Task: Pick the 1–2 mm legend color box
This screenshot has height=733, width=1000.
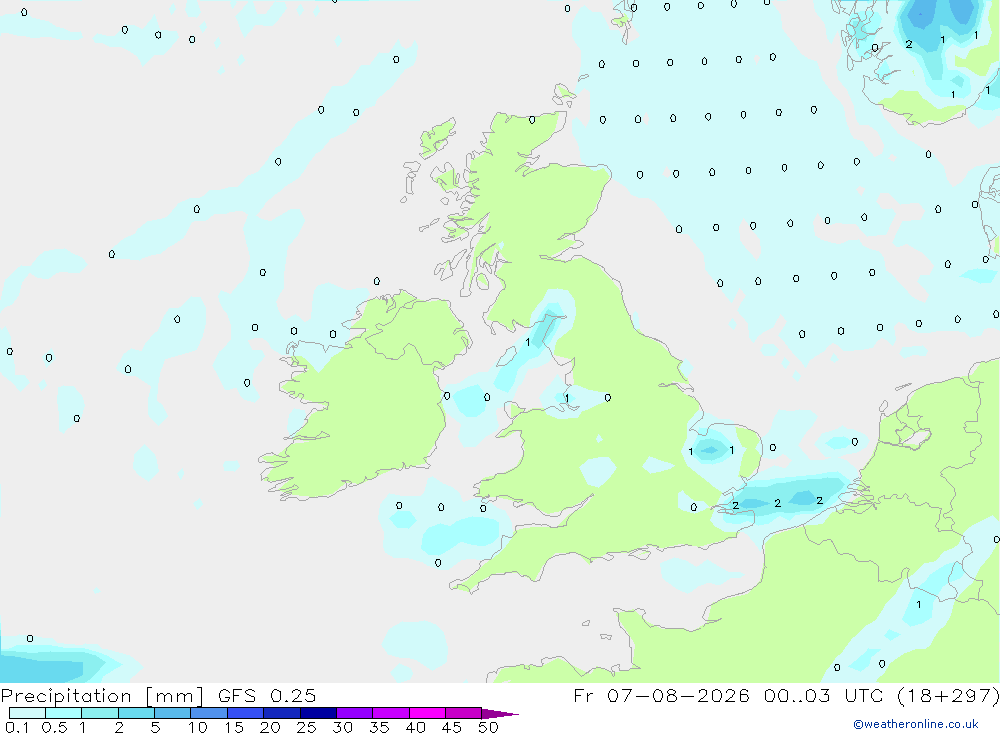Action: pyautogui.click(x=100, y=713)
